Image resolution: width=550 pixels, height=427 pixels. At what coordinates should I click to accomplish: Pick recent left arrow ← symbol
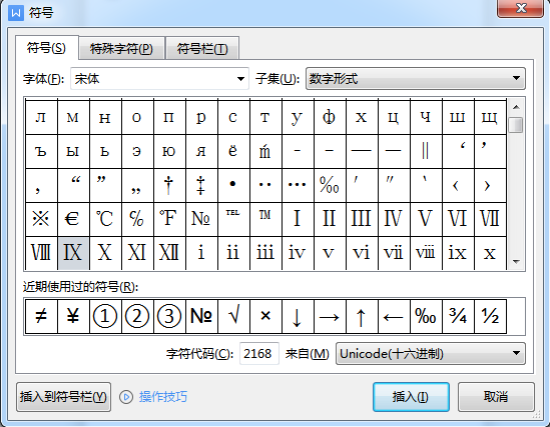[394, 316]
